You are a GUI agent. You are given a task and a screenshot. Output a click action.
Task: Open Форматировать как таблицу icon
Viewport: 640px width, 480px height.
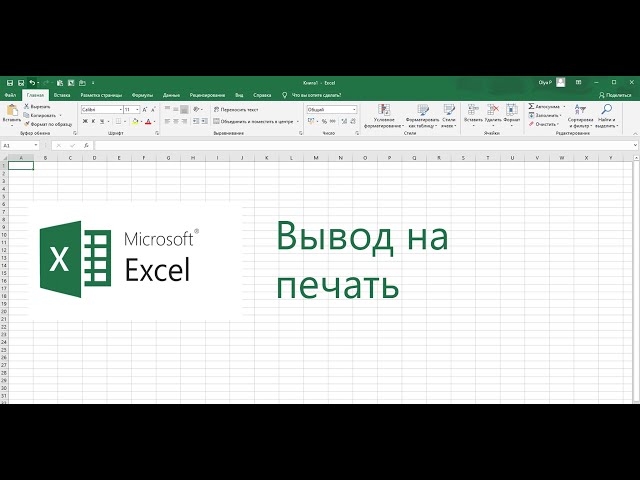[x=423, y=110]
